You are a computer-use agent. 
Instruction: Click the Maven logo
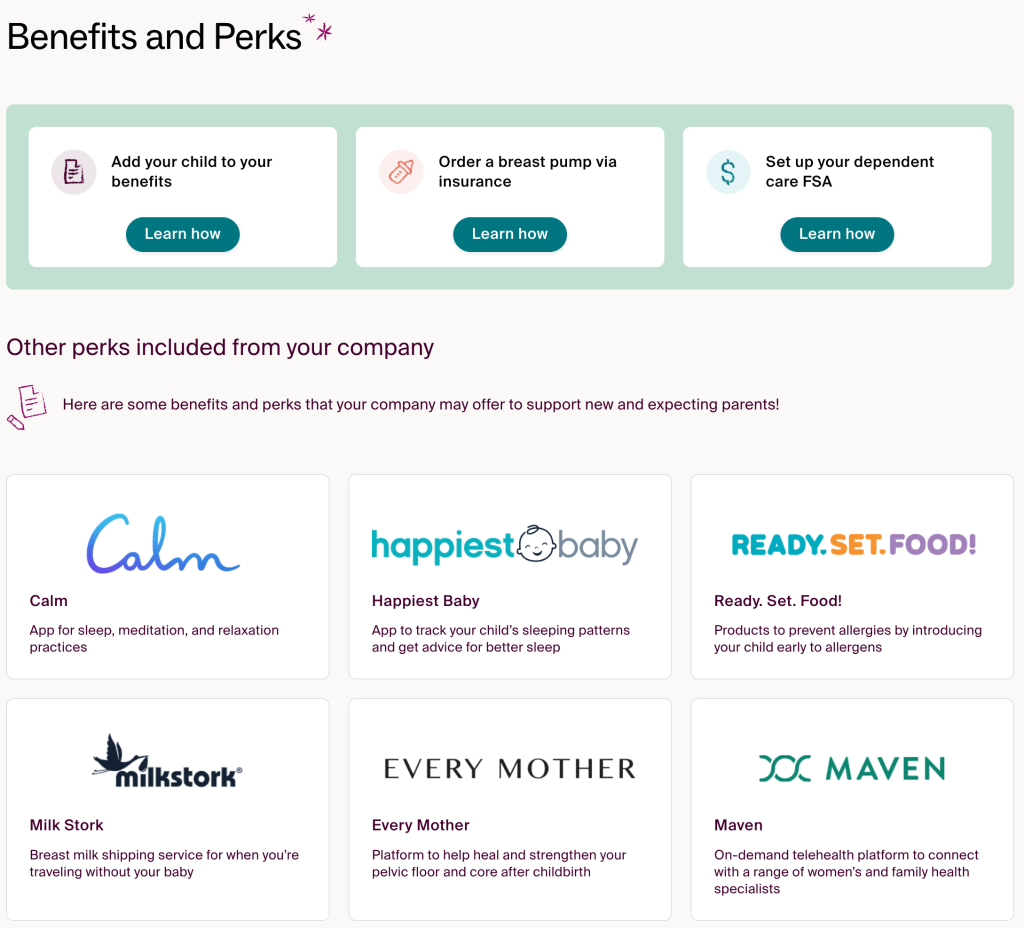click(852, 769)
